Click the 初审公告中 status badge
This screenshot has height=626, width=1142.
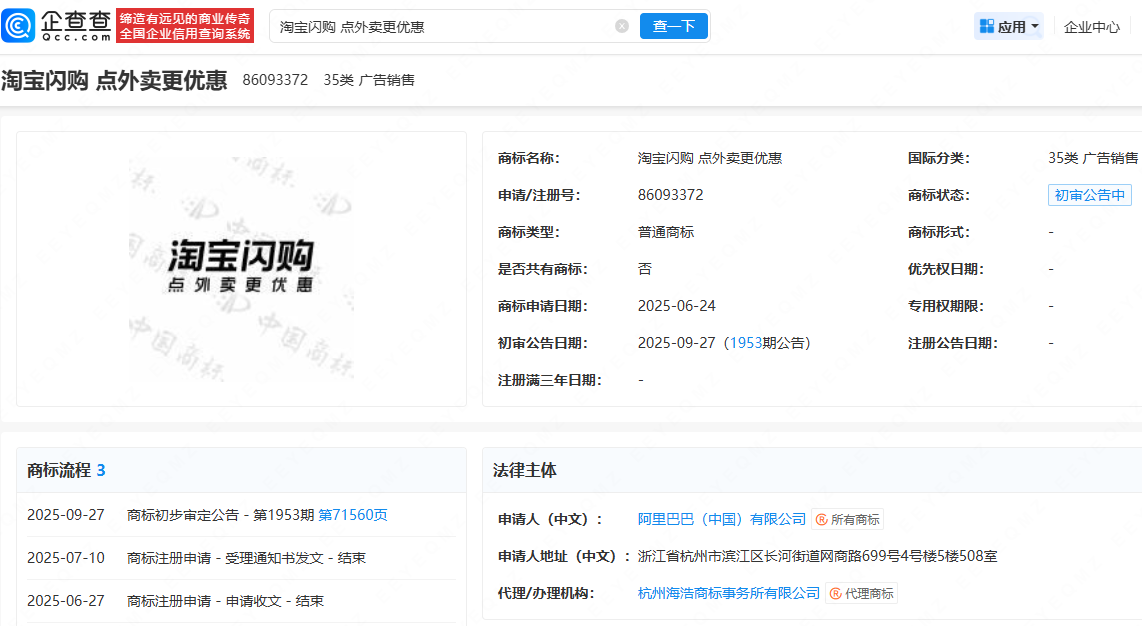1089,195
